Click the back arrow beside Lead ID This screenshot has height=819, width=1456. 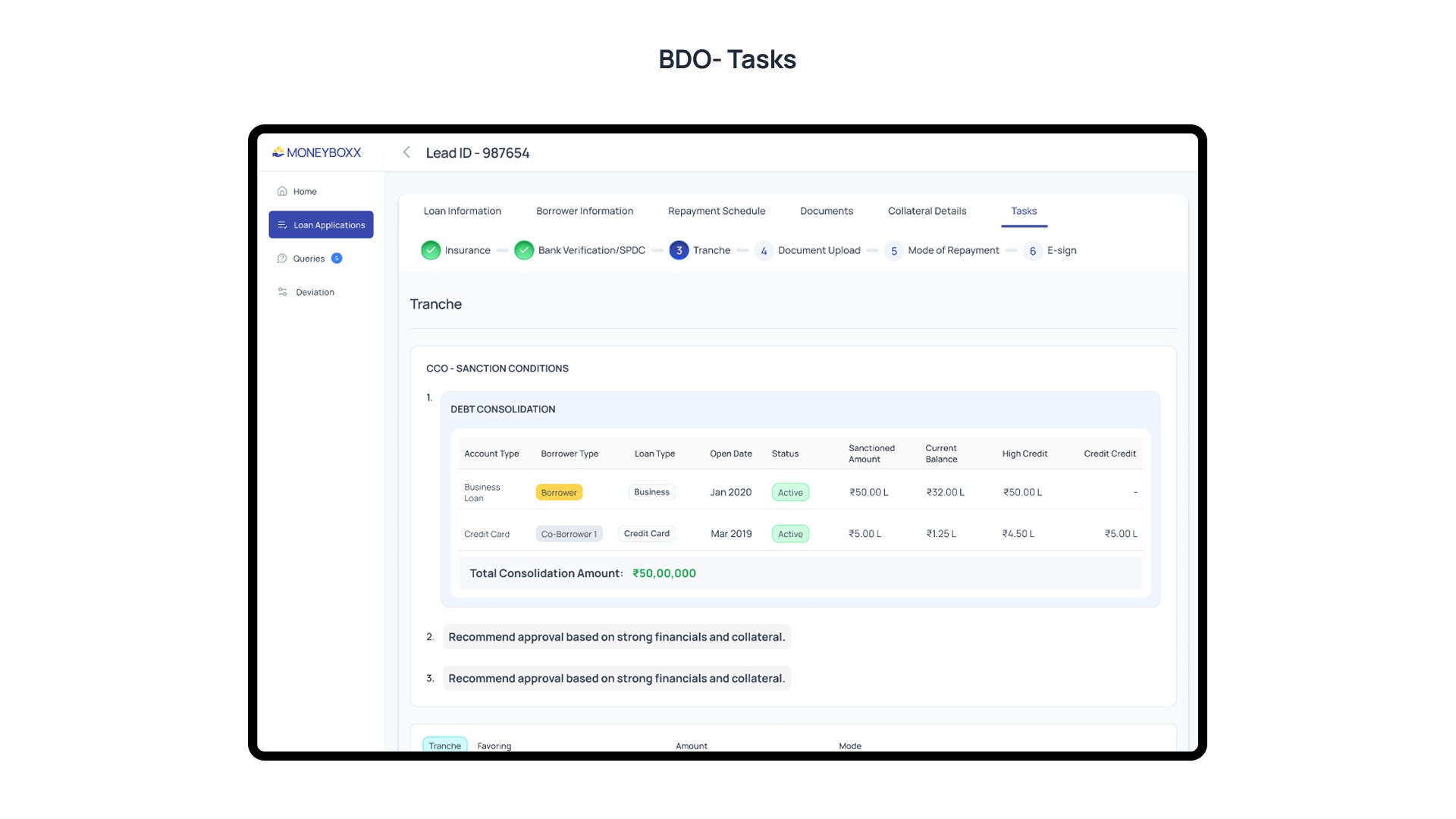[x=406, y=152]
